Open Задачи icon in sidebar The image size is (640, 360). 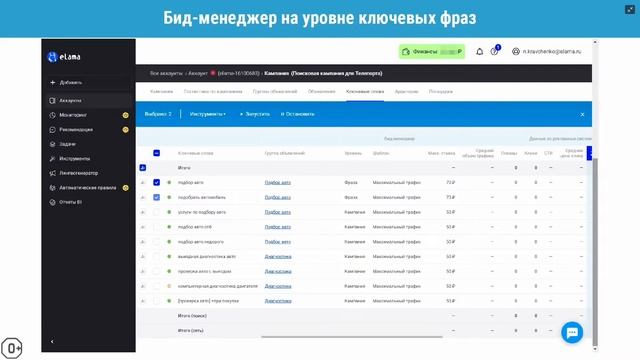[52, 144]
